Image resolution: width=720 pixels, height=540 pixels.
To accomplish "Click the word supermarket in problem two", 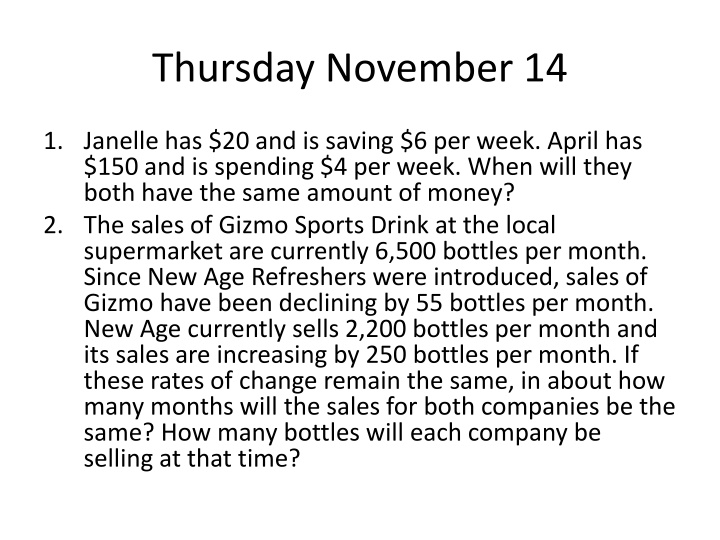I will [153, 252].
